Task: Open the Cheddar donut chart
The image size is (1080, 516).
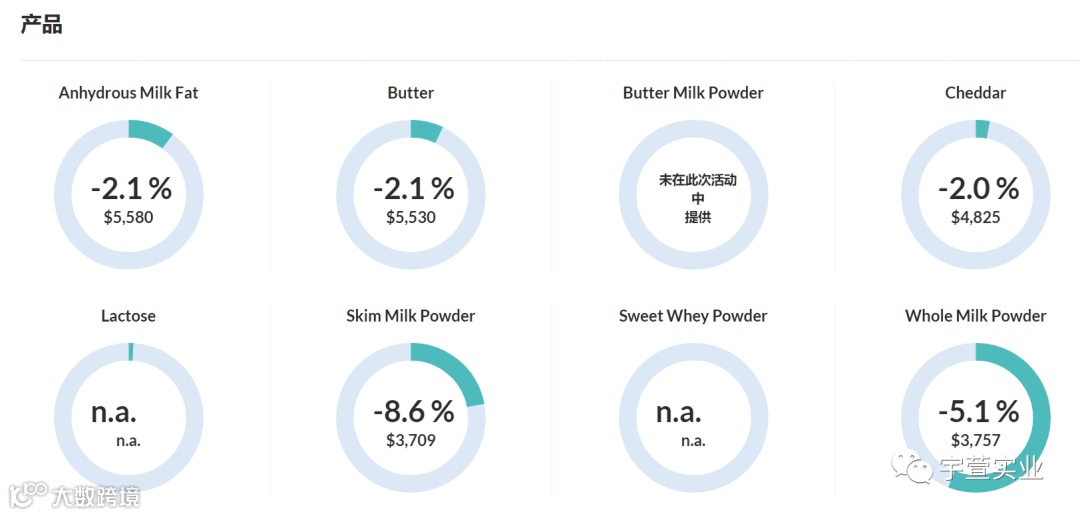Action: click(x=976, y=194)
